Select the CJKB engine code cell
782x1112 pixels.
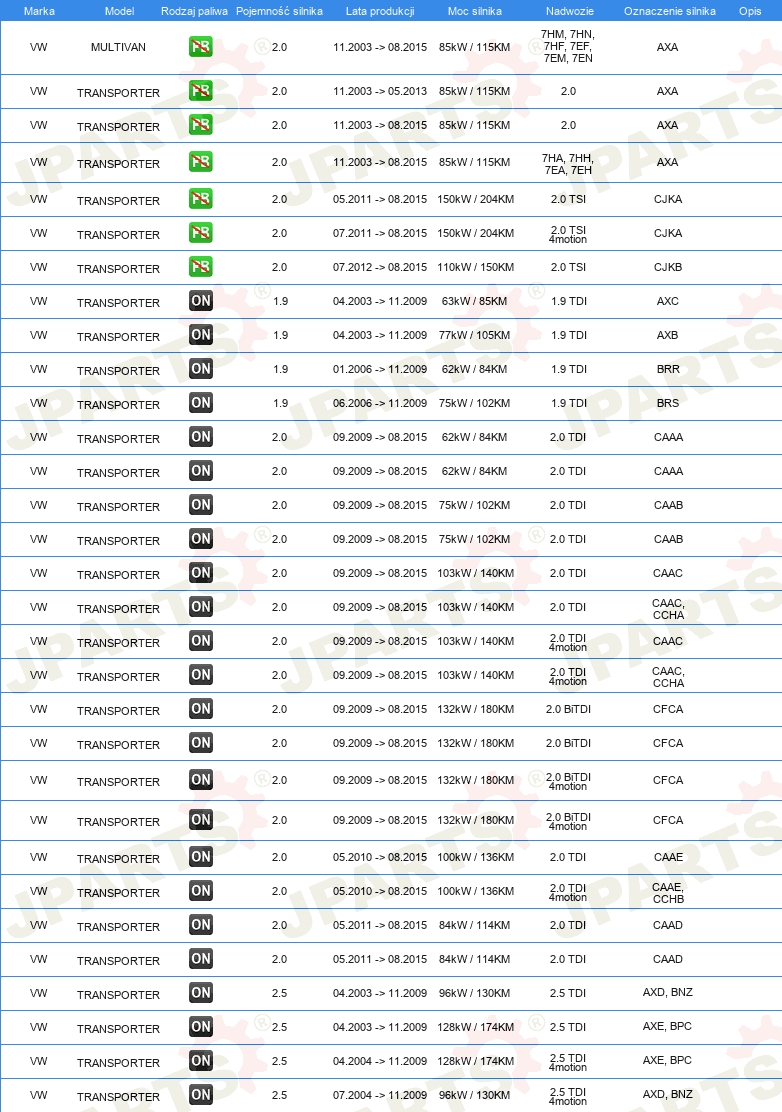pyautogui.click(x=668, y=267)
